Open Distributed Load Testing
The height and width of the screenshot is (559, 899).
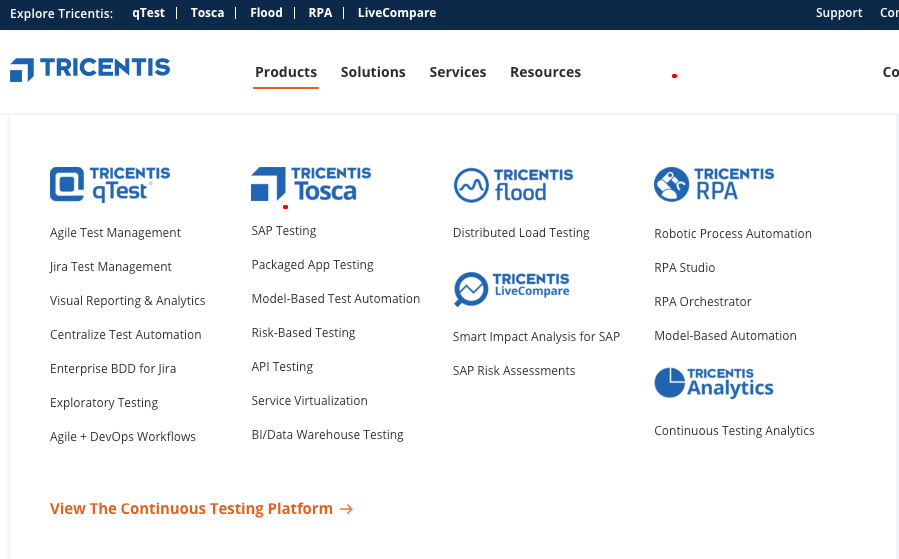click(521, 233)
